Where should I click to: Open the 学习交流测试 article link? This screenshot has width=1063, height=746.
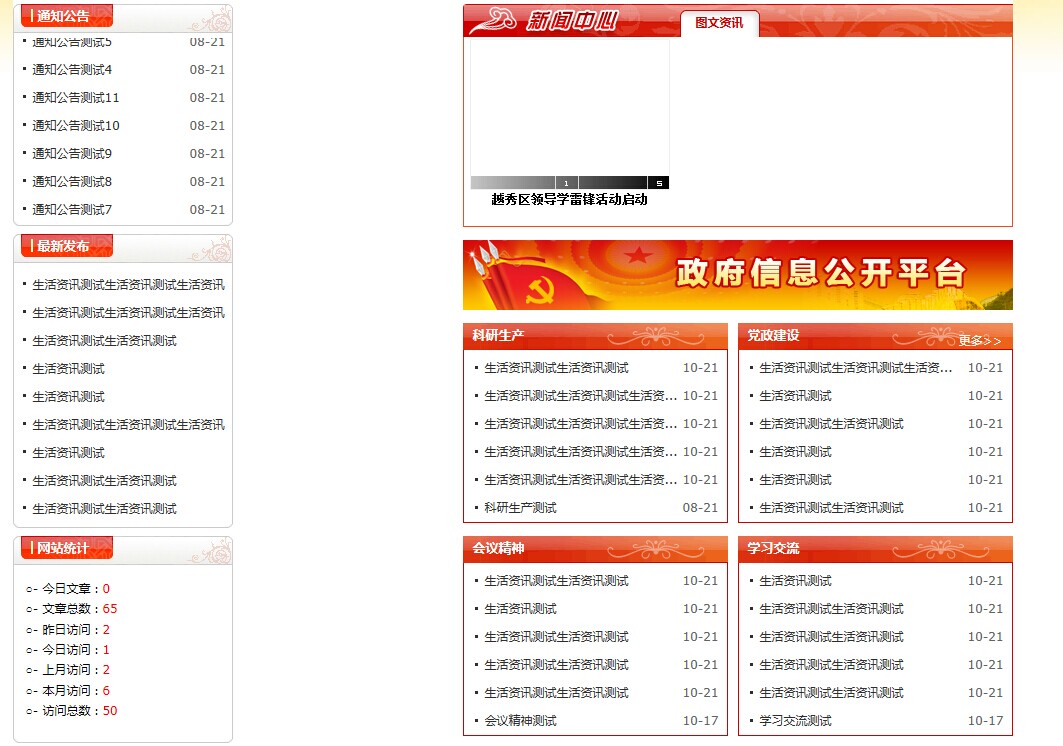(x=795, y=721)
